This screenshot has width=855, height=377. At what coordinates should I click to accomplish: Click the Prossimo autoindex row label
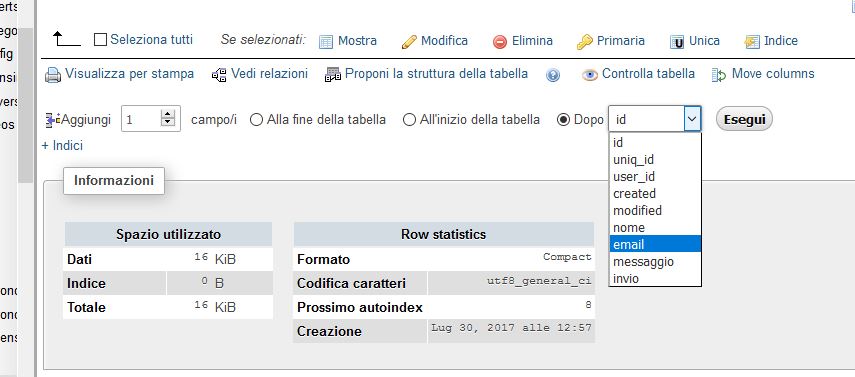360,308
